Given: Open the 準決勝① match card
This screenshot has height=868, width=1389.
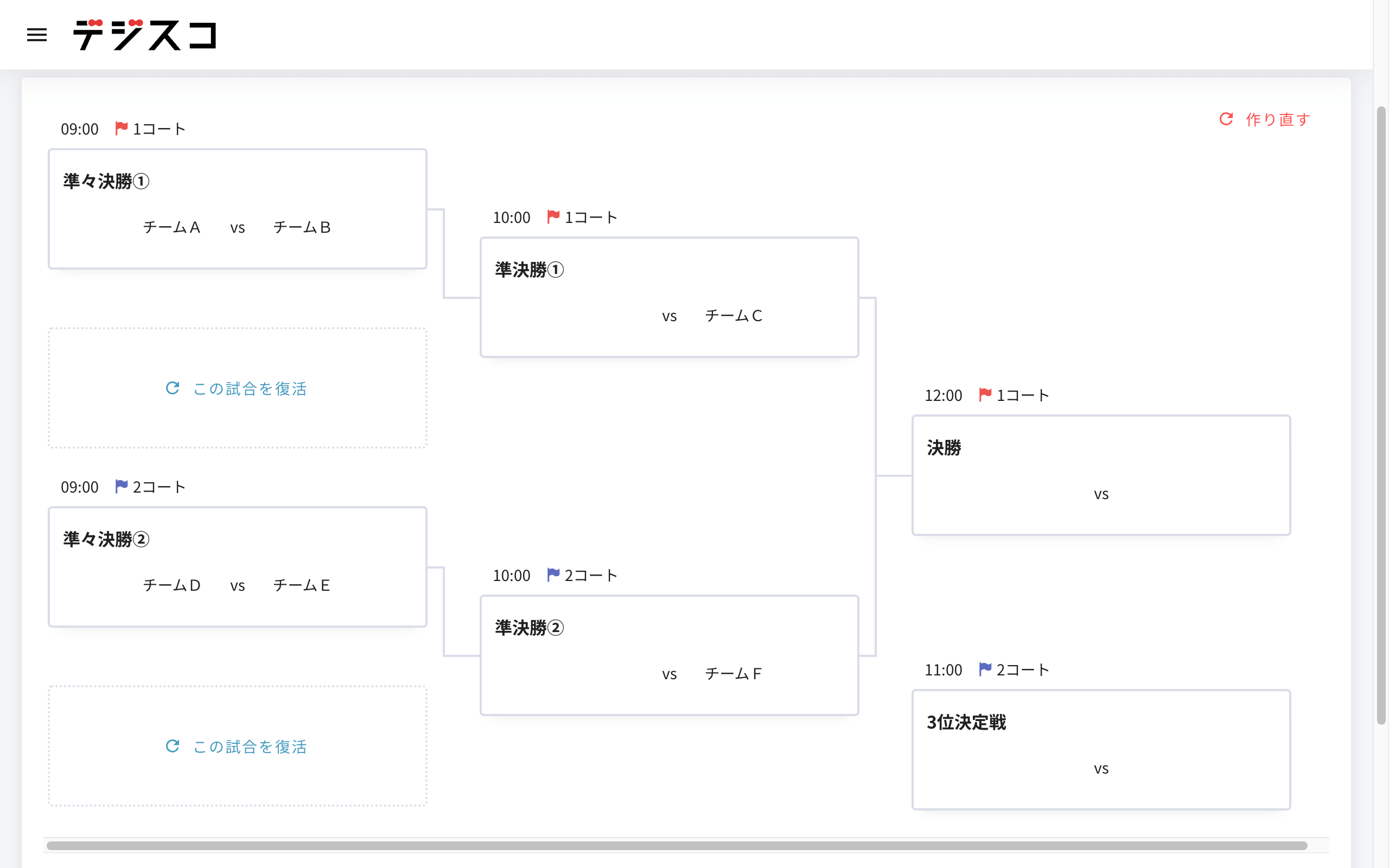Looking at the screenshot, I should point(669,297).
